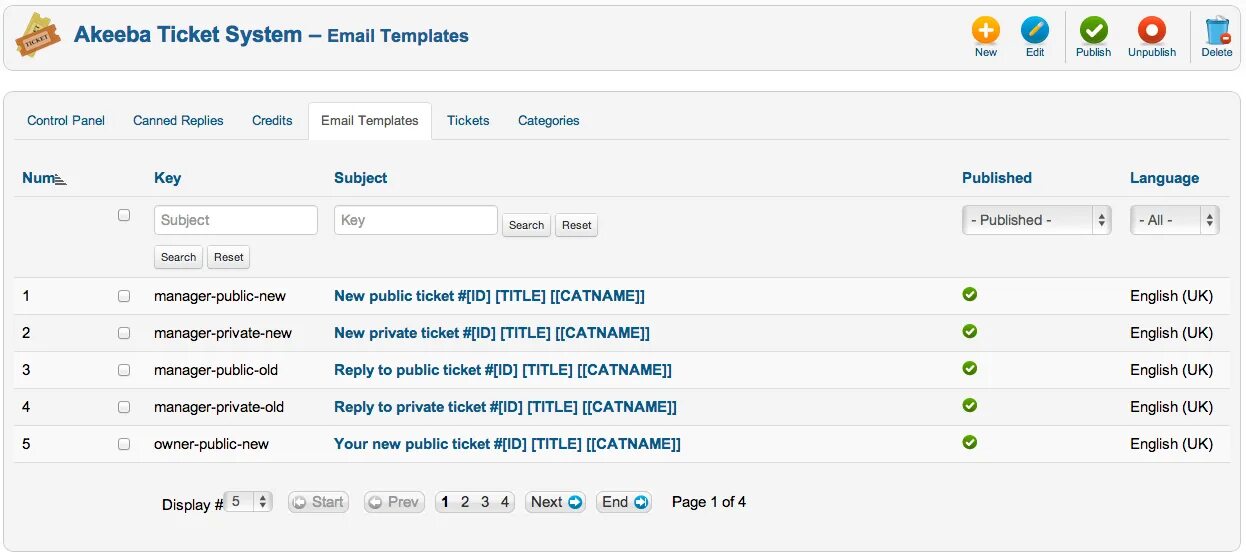Image resolution: width=1246 pixels, height=555 pixels.
Task: Toggle published checkmark for owner-public-new row
Action: pos(969,442)
